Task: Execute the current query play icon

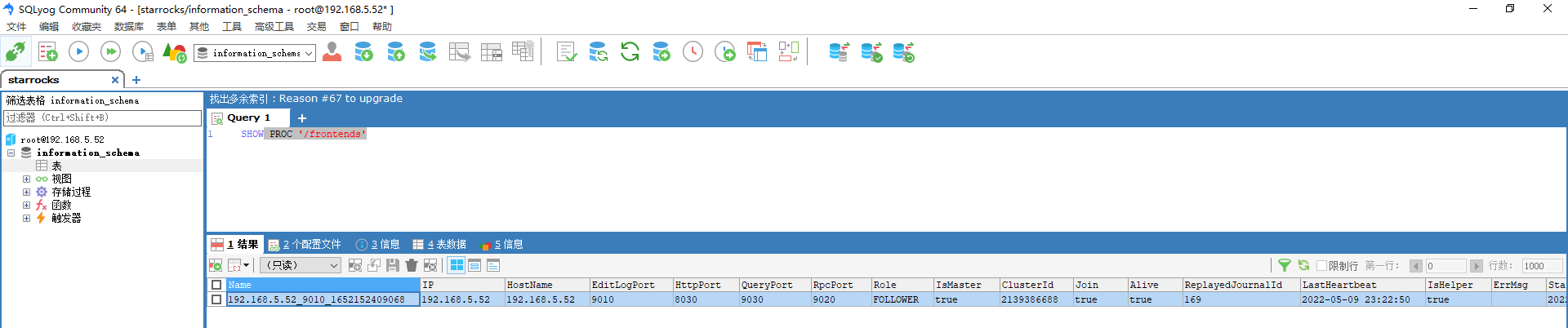Action: coord(78,52)
